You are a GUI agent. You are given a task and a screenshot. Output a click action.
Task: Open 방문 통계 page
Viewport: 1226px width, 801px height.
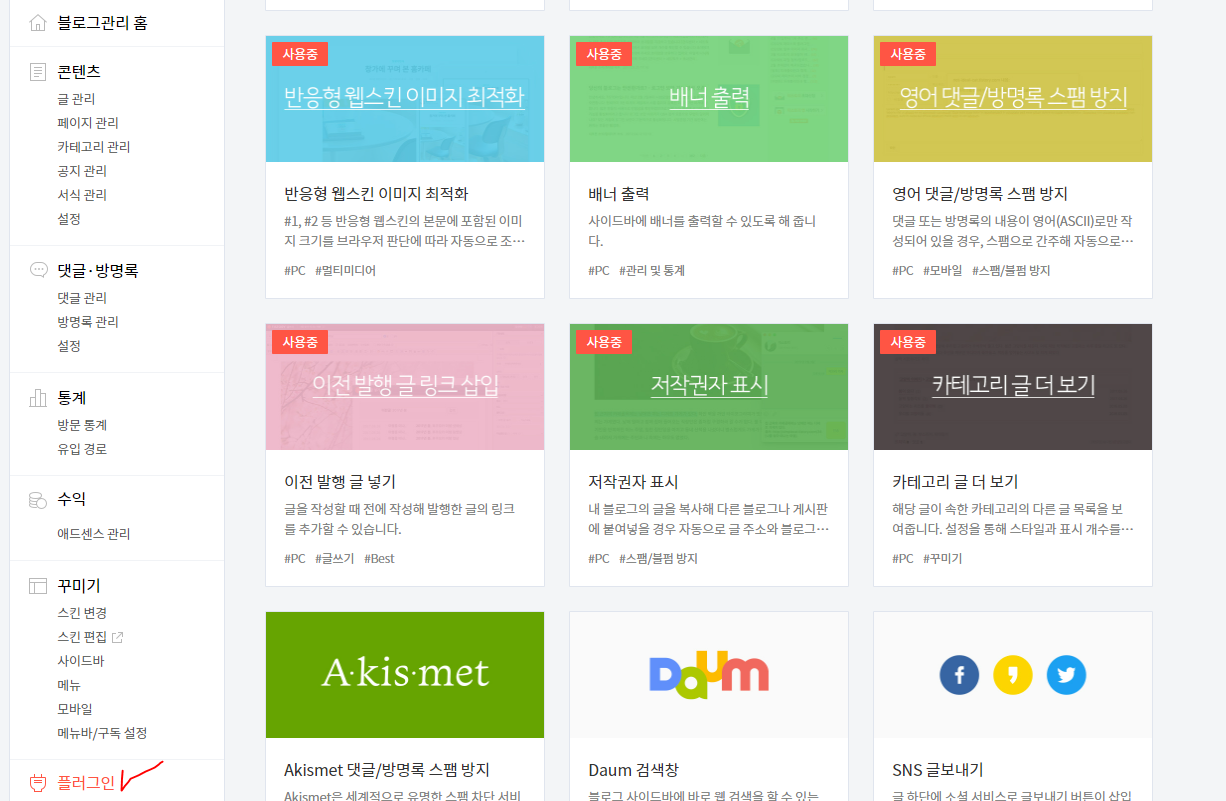[x=82, y=425]
